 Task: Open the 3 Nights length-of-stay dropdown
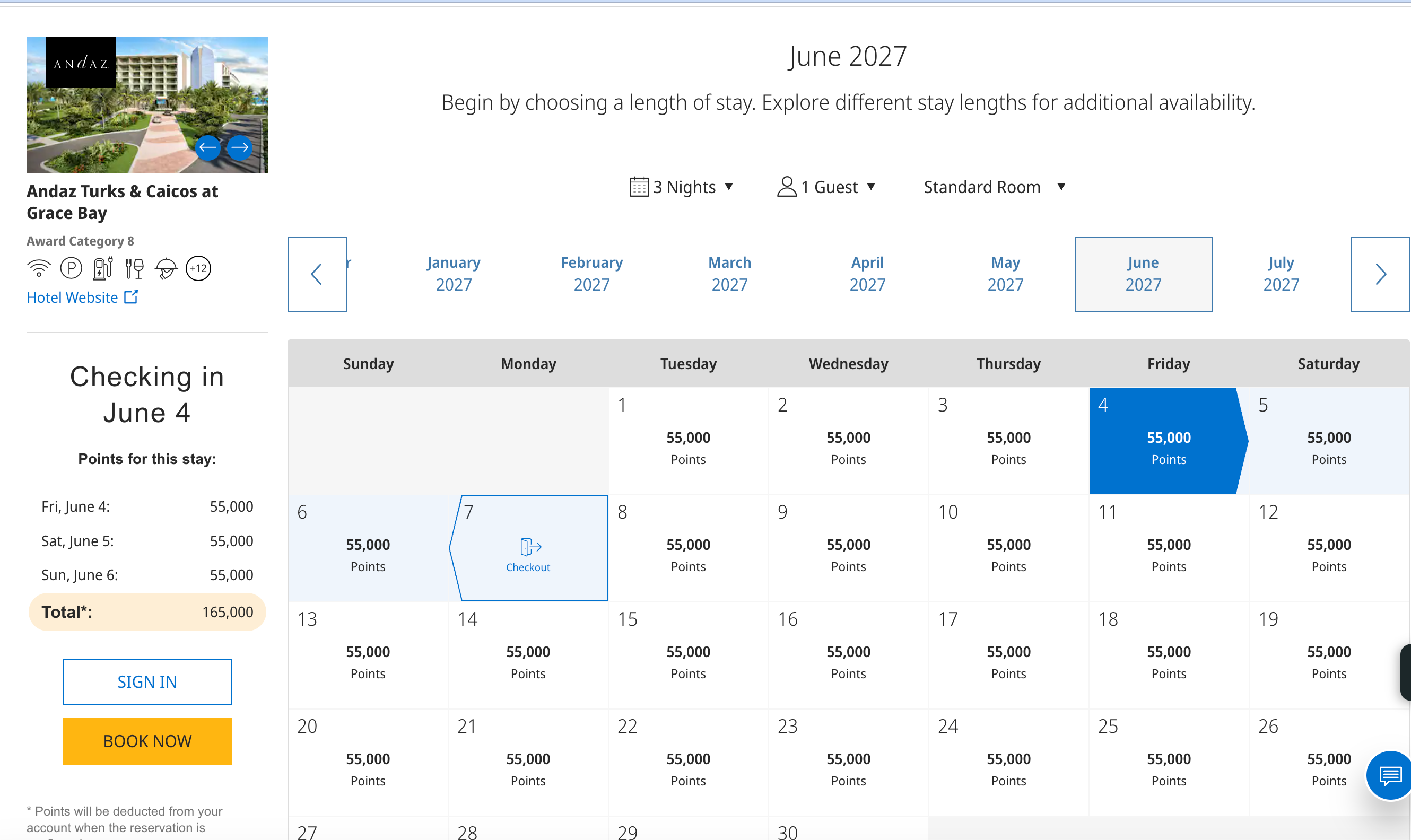tap(682, 187)
